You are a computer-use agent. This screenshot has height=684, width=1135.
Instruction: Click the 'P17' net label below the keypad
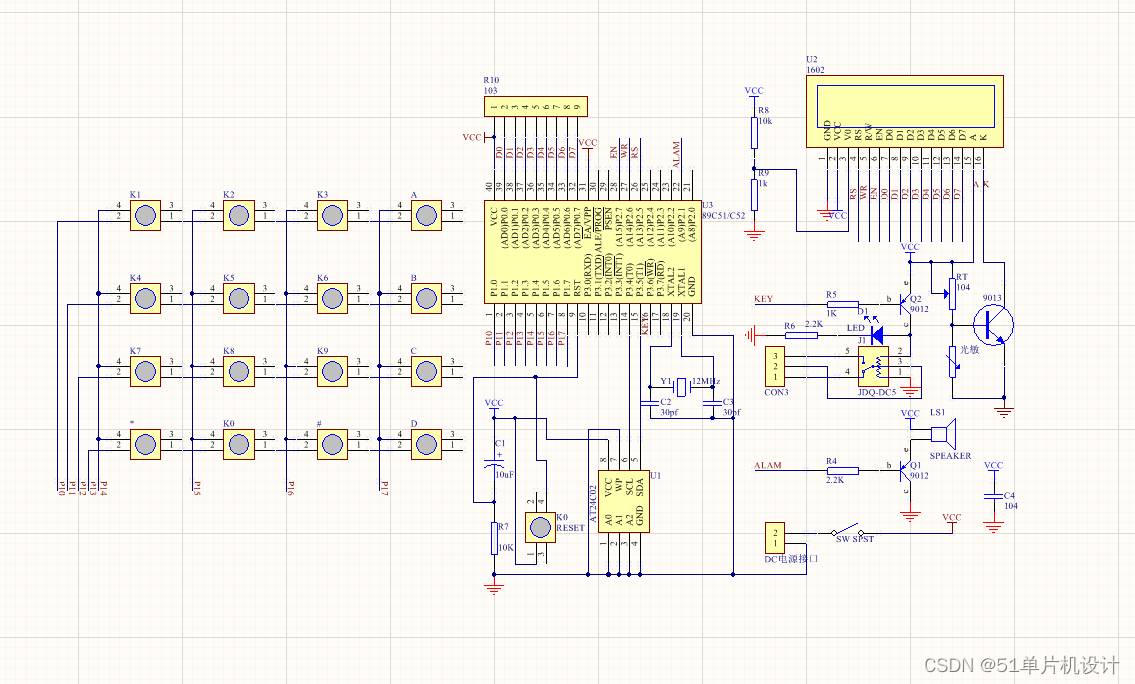point(384,488)
